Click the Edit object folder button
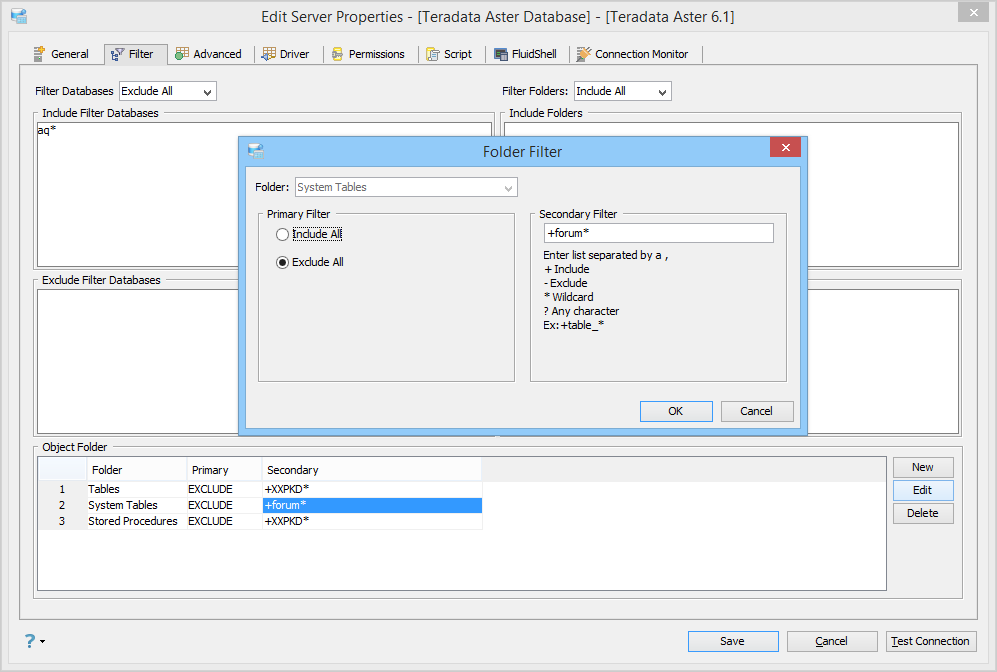This screenshot has width=997, height=672. (923, 490)
